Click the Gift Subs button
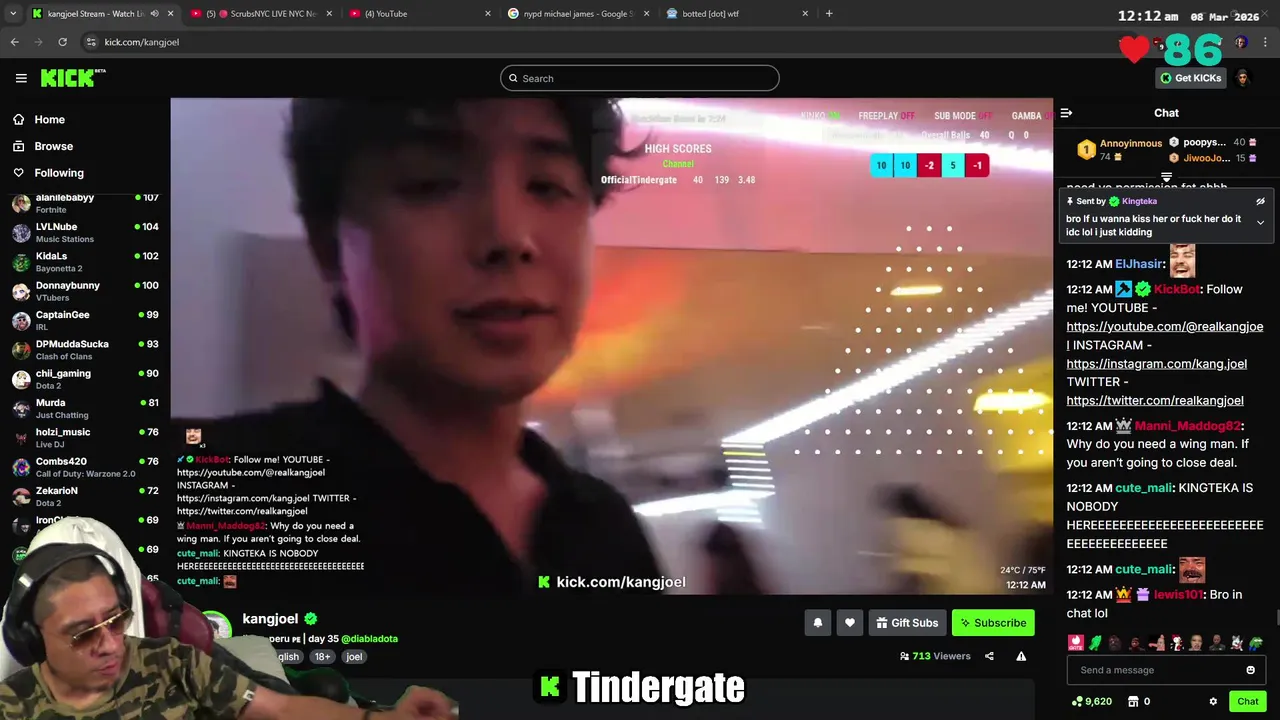The width and height of the screenshot is (1280, 720). click(x=907, y=623)
